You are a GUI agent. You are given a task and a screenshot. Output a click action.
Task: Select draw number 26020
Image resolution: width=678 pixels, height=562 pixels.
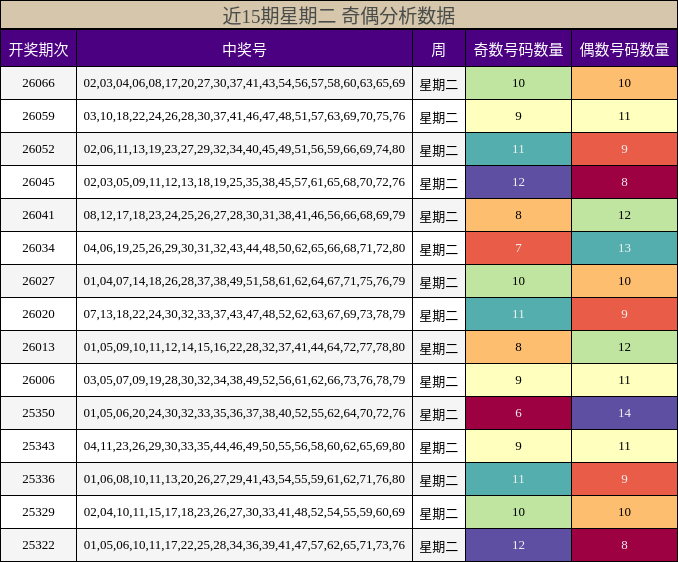38,314
